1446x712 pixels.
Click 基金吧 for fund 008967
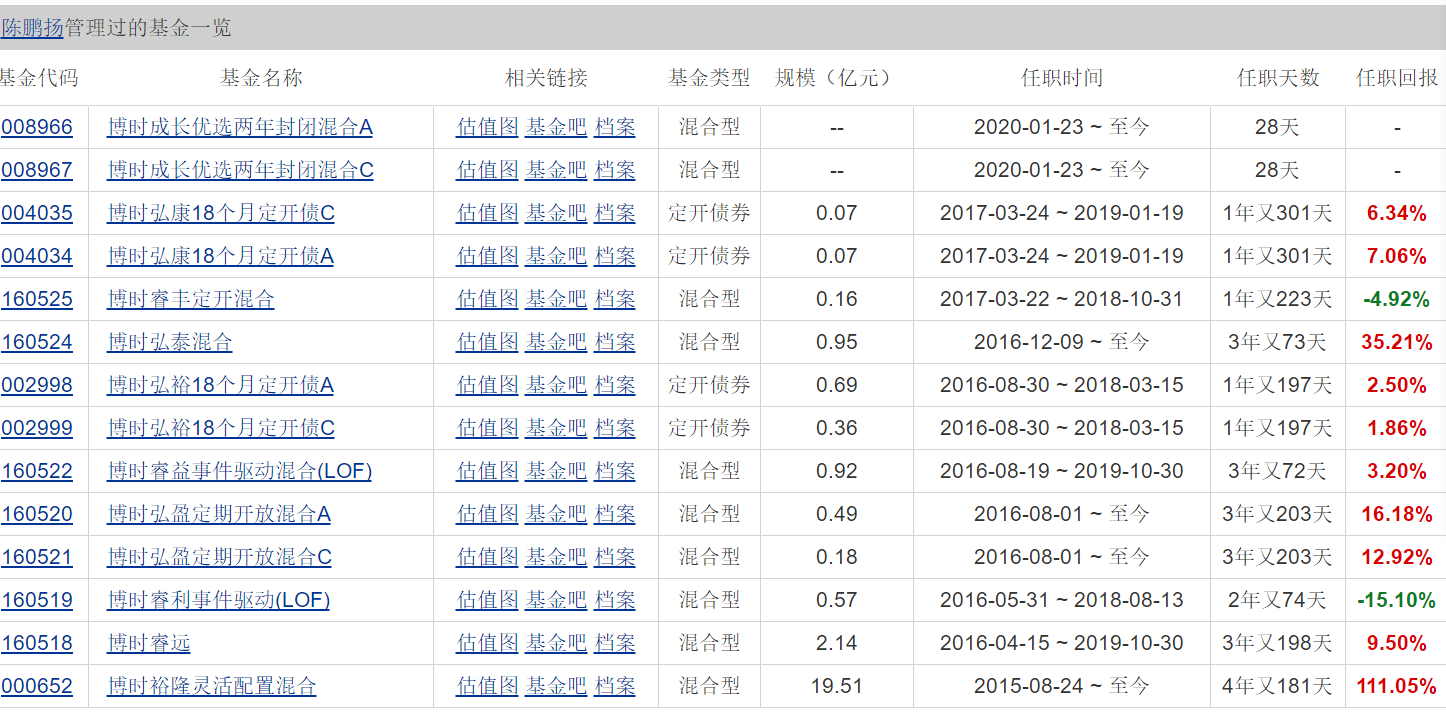(x=556, y=170)
